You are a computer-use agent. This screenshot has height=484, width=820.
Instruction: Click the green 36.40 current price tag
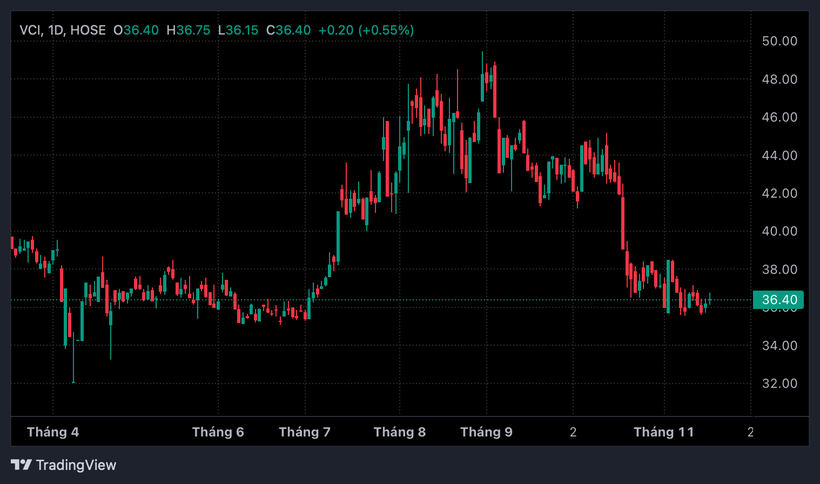point(779,300)
